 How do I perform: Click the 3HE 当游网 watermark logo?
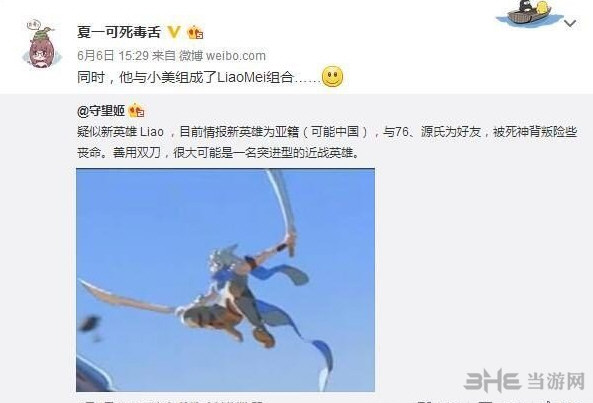[524, 380]
